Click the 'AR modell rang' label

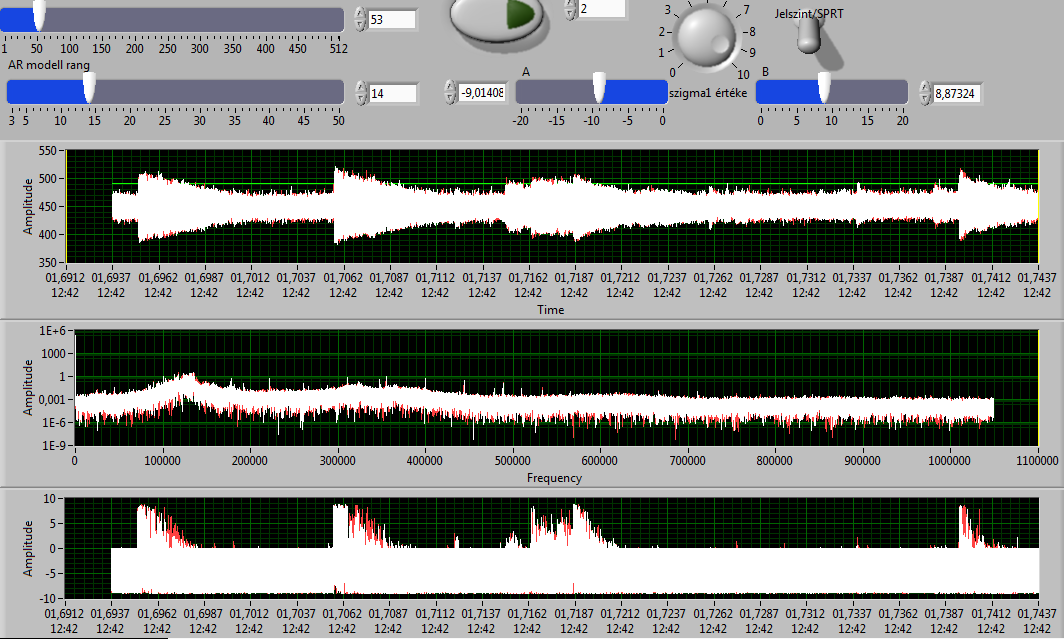pos(49,65)
